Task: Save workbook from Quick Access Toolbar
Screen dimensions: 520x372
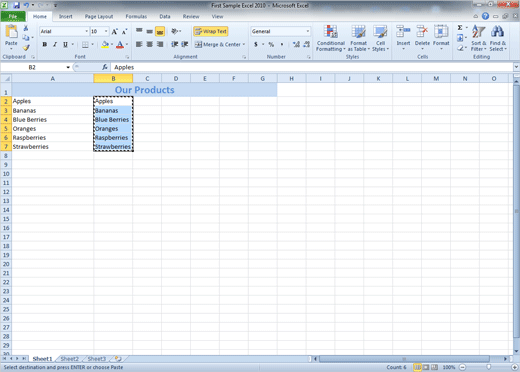Action: click(16, 5)
